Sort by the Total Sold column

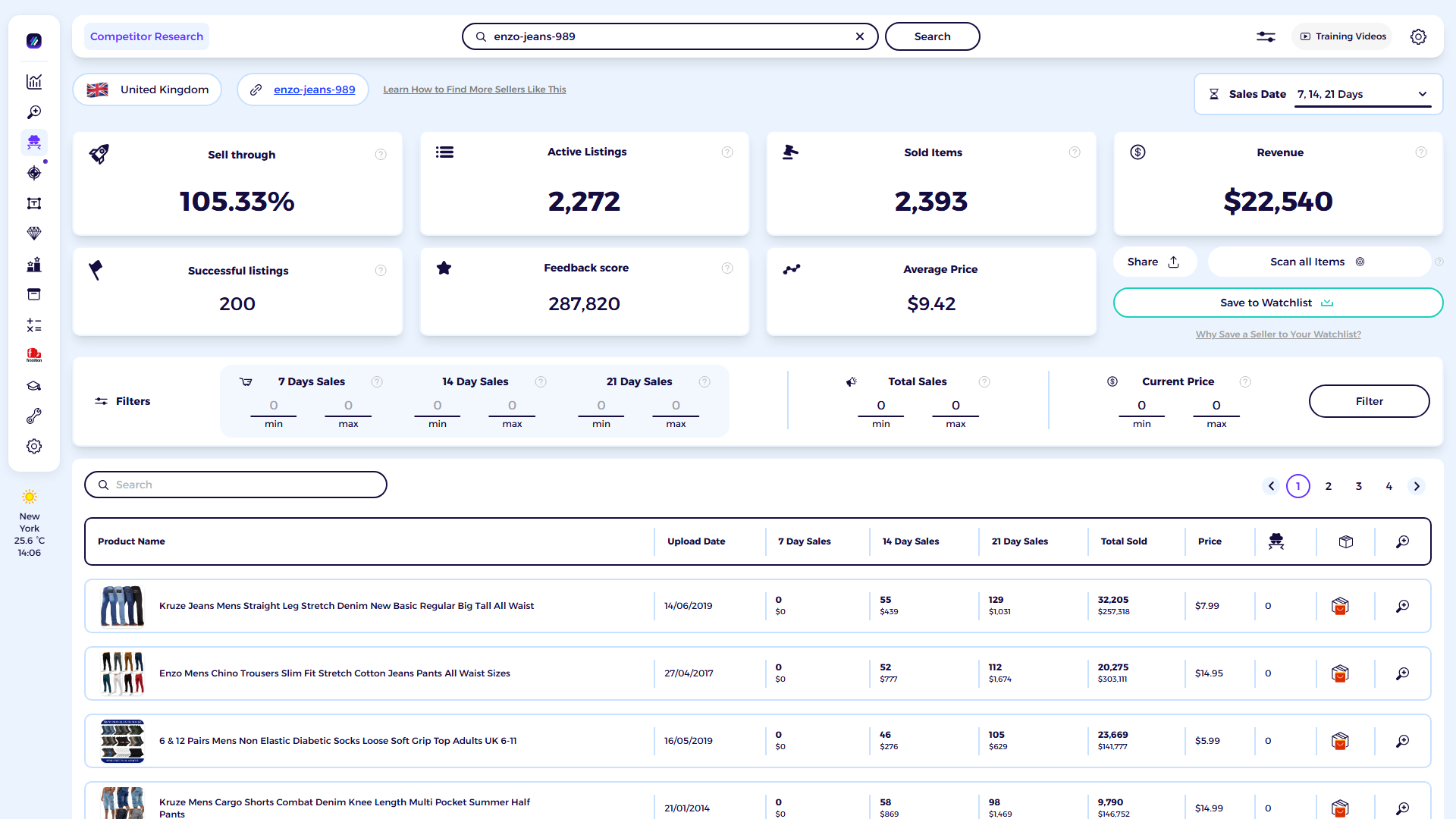click(x=1124, y=541)
